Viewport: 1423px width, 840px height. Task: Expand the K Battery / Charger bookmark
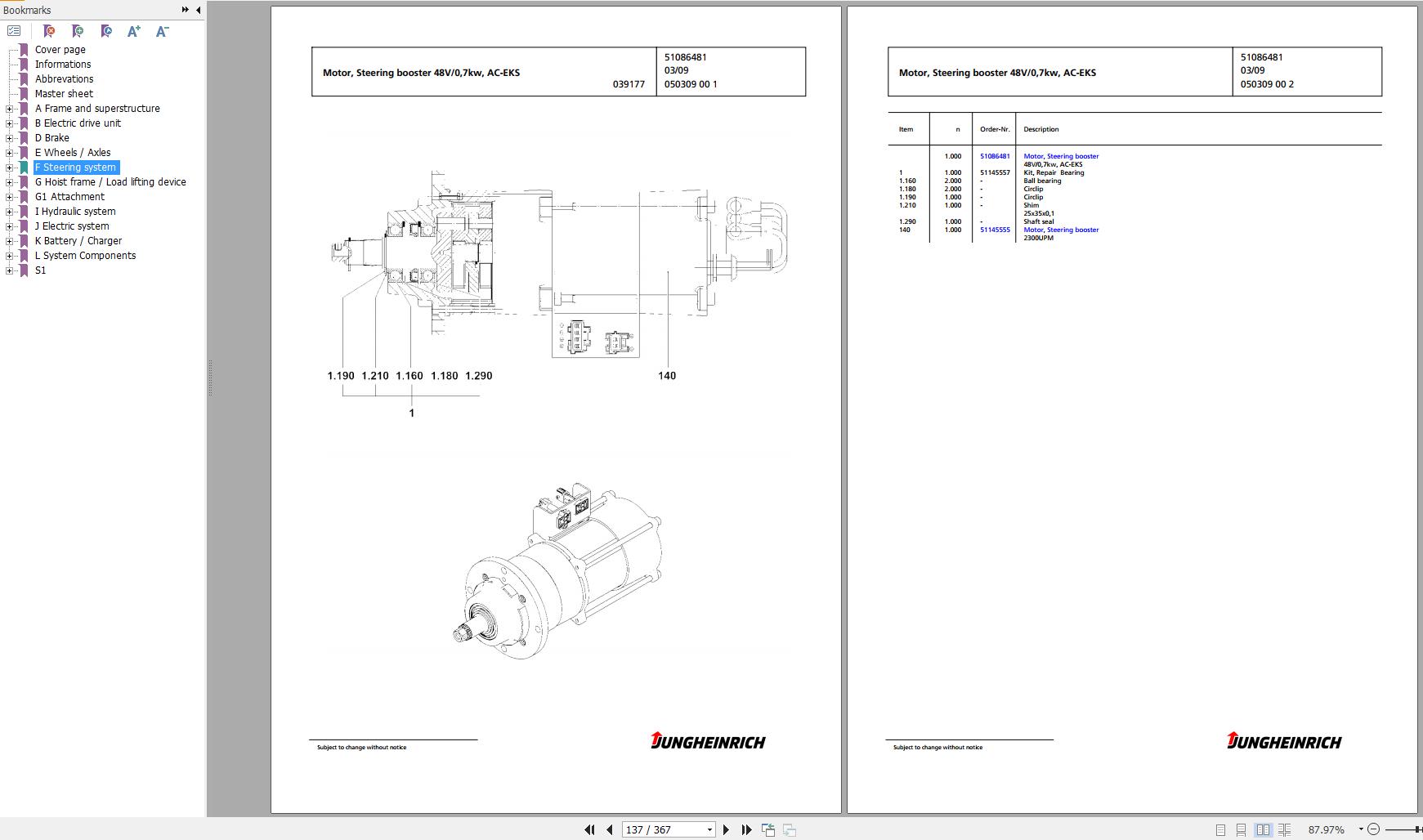point(10,241)
